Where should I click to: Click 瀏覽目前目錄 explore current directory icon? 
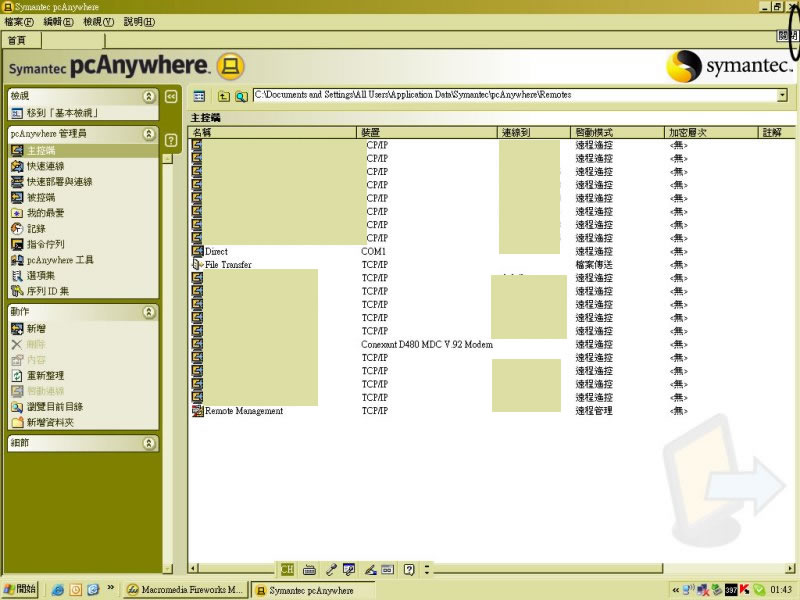click(17, 407)
